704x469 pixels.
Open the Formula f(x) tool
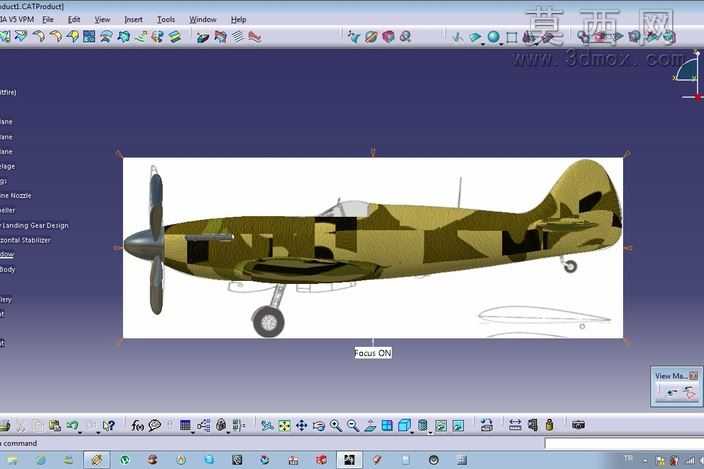coord(137,425)
